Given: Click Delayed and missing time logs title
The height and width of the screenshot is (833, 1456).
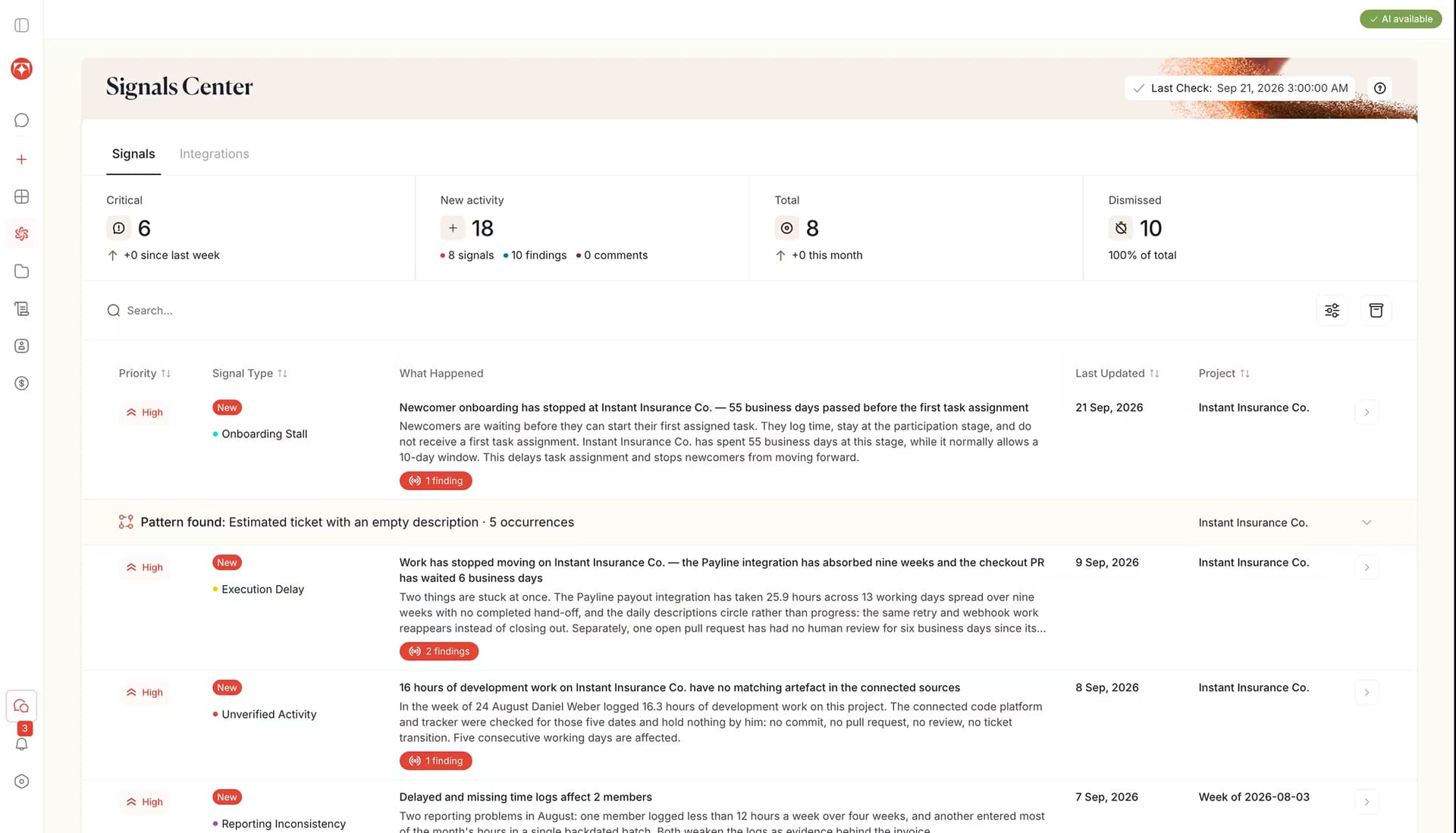Looking at the screenshot, I should click(x=526, y=797).
